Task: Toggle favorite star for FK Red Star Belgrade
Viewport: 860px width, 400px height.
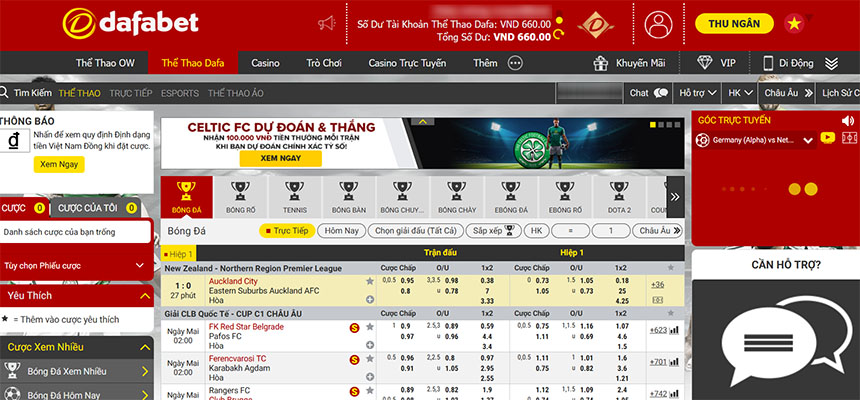Action: coord(370,327)
